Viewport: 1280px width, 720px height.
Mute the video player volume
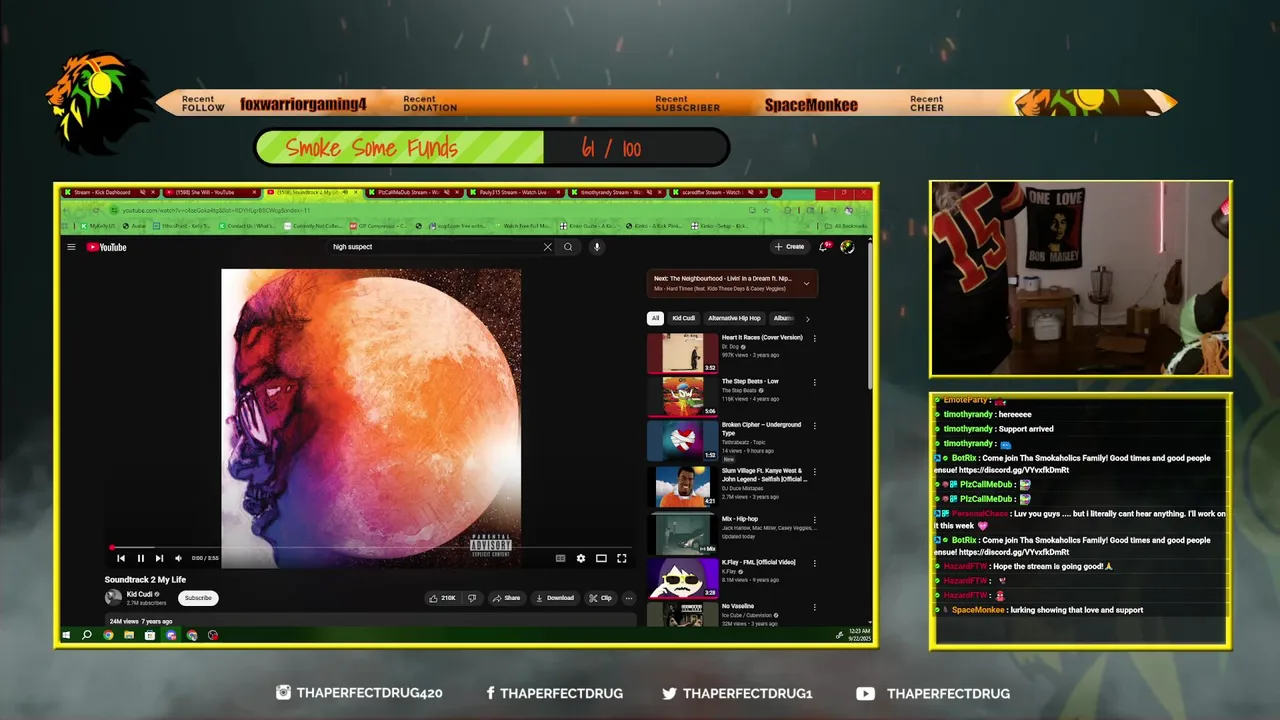(178, 558)
